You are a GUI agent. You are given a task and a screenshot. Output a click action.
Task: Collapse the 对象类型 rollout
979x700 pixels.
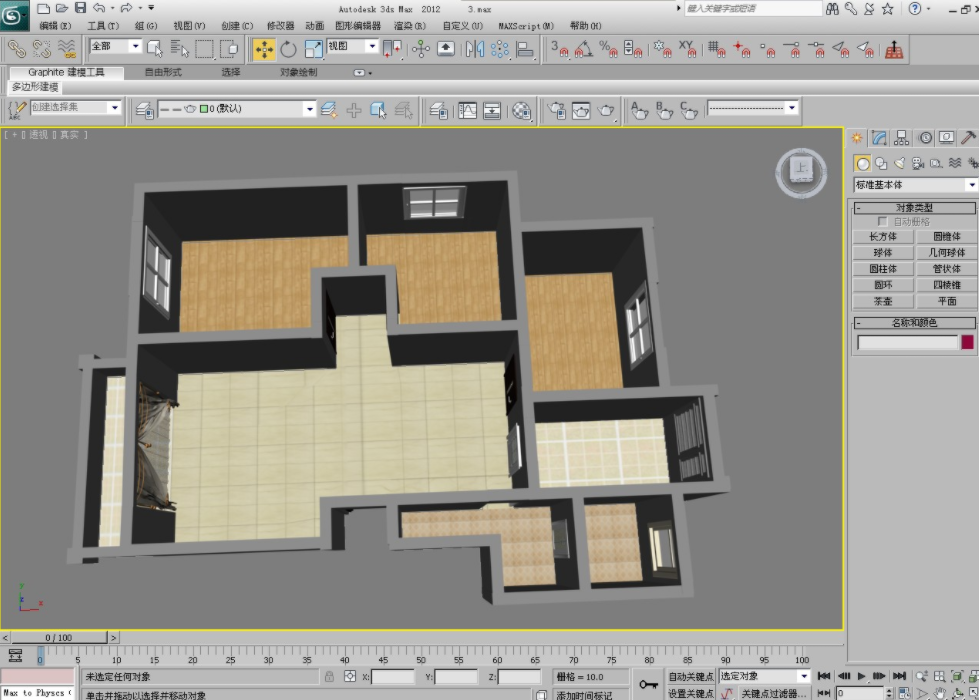coord(858,209)
